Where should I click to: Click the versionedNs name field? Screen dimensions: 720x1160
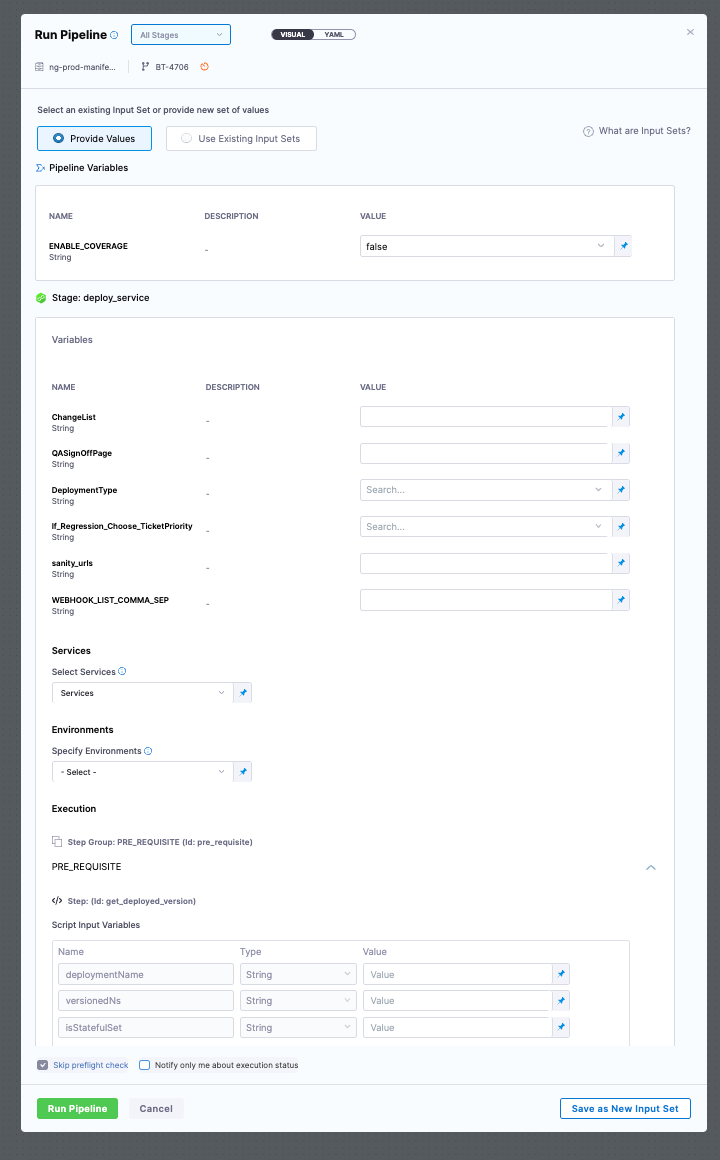click(x=146, y=1001)
